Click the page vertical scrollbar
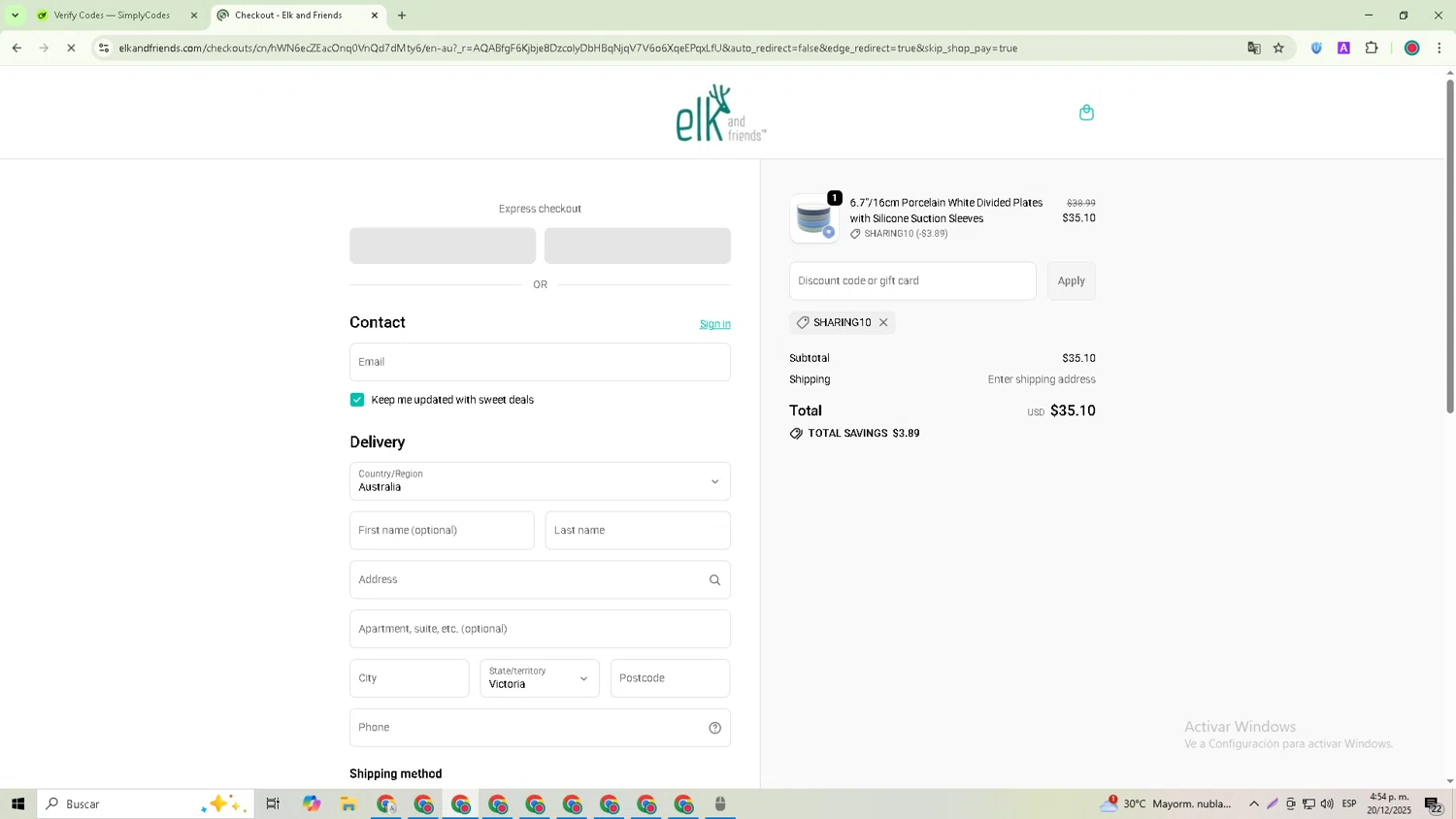The height and width of the screenshot is (819, 1456). coord(1450,247)
